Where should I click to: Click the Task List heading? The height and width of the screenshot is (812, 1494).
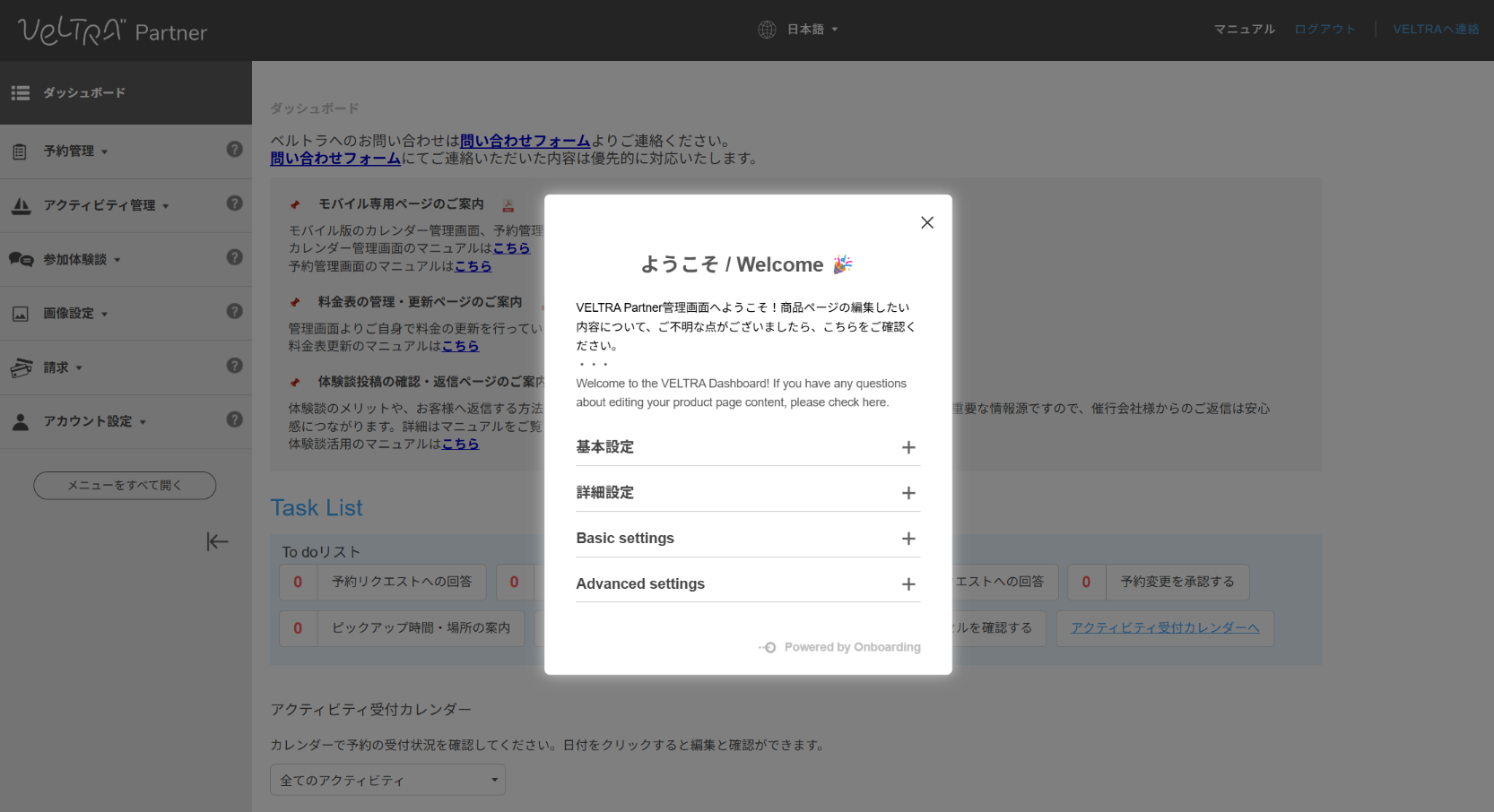317,508
